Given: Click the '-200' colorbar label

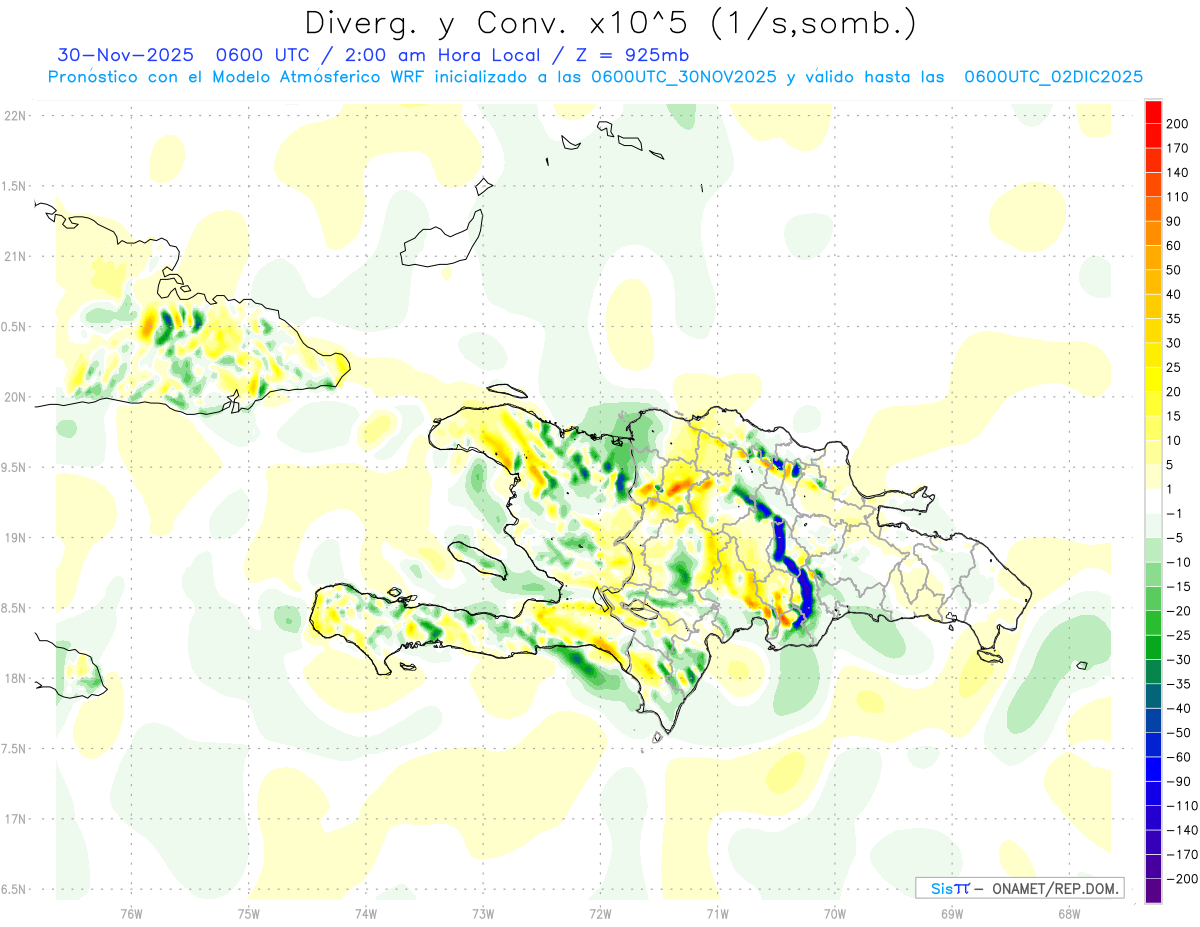Looking at the screenshot, I should click(1182, 879).
